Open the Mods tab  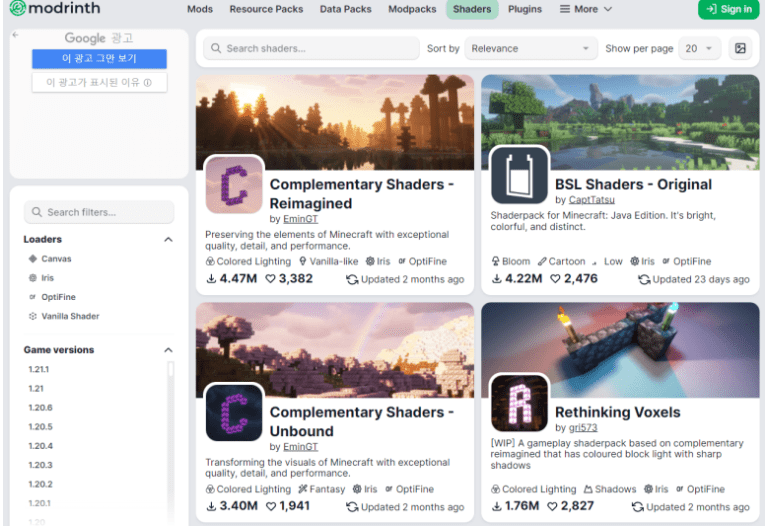pos(200,9)
